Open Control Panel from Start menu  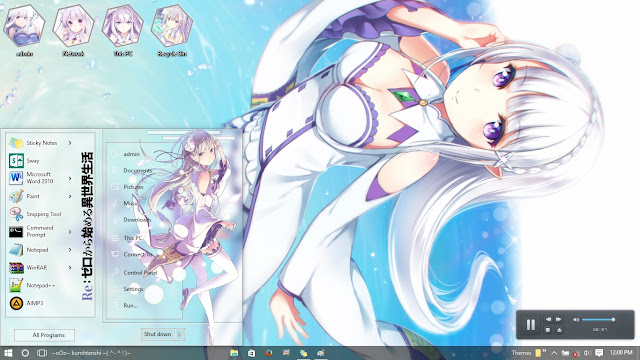[x=140, y=273]
